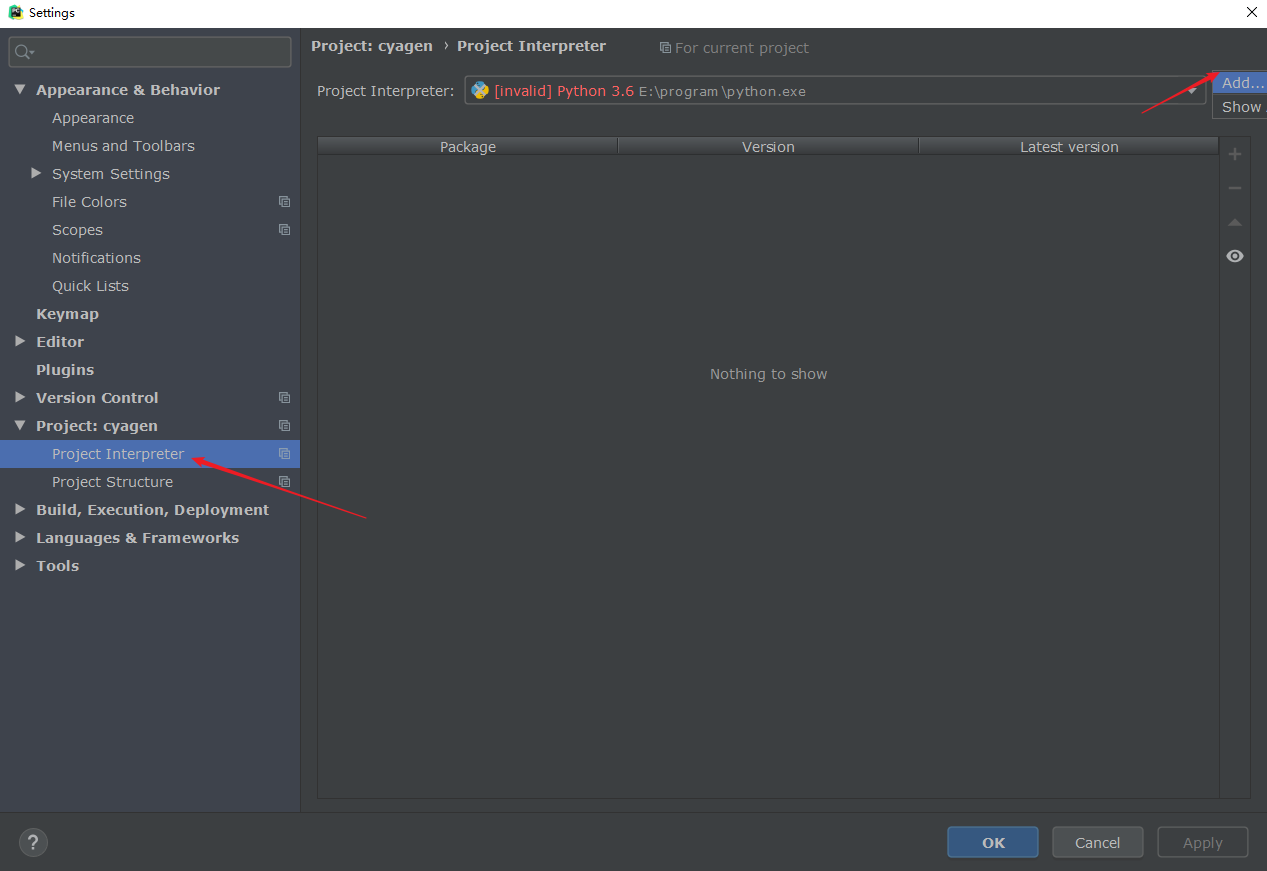Sort by Version column header

click(x=768, y=146)
